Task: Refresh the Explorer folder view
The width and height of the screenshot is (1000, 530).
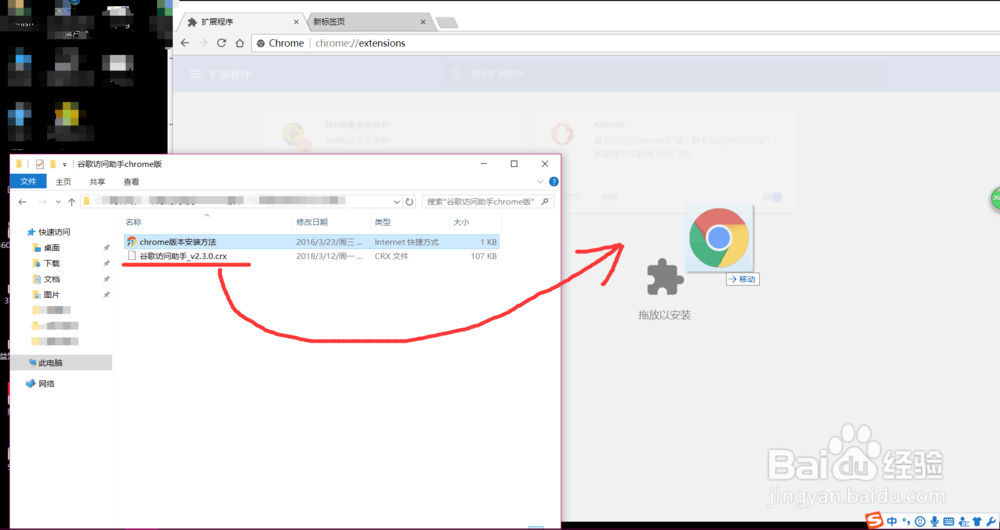Action: point(409,202)
